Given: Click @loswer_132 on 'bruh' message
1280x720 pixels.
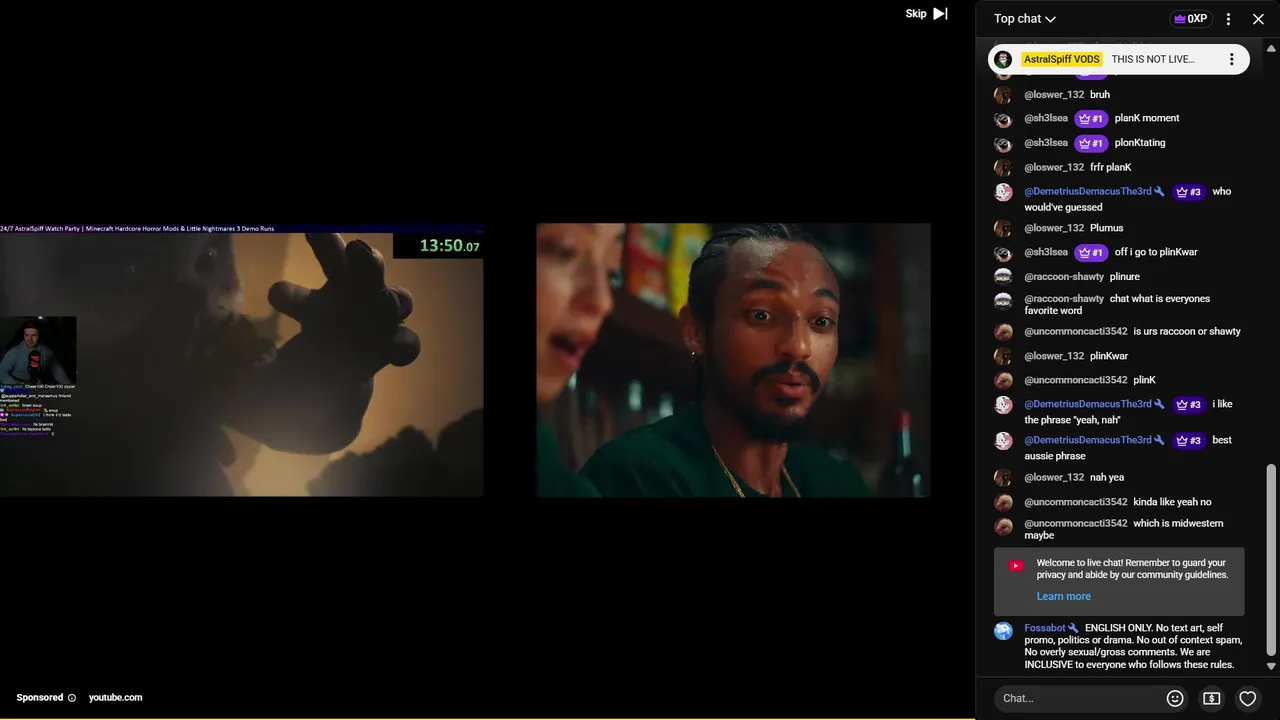Looking at the screenshot, I should (1054, 95).
